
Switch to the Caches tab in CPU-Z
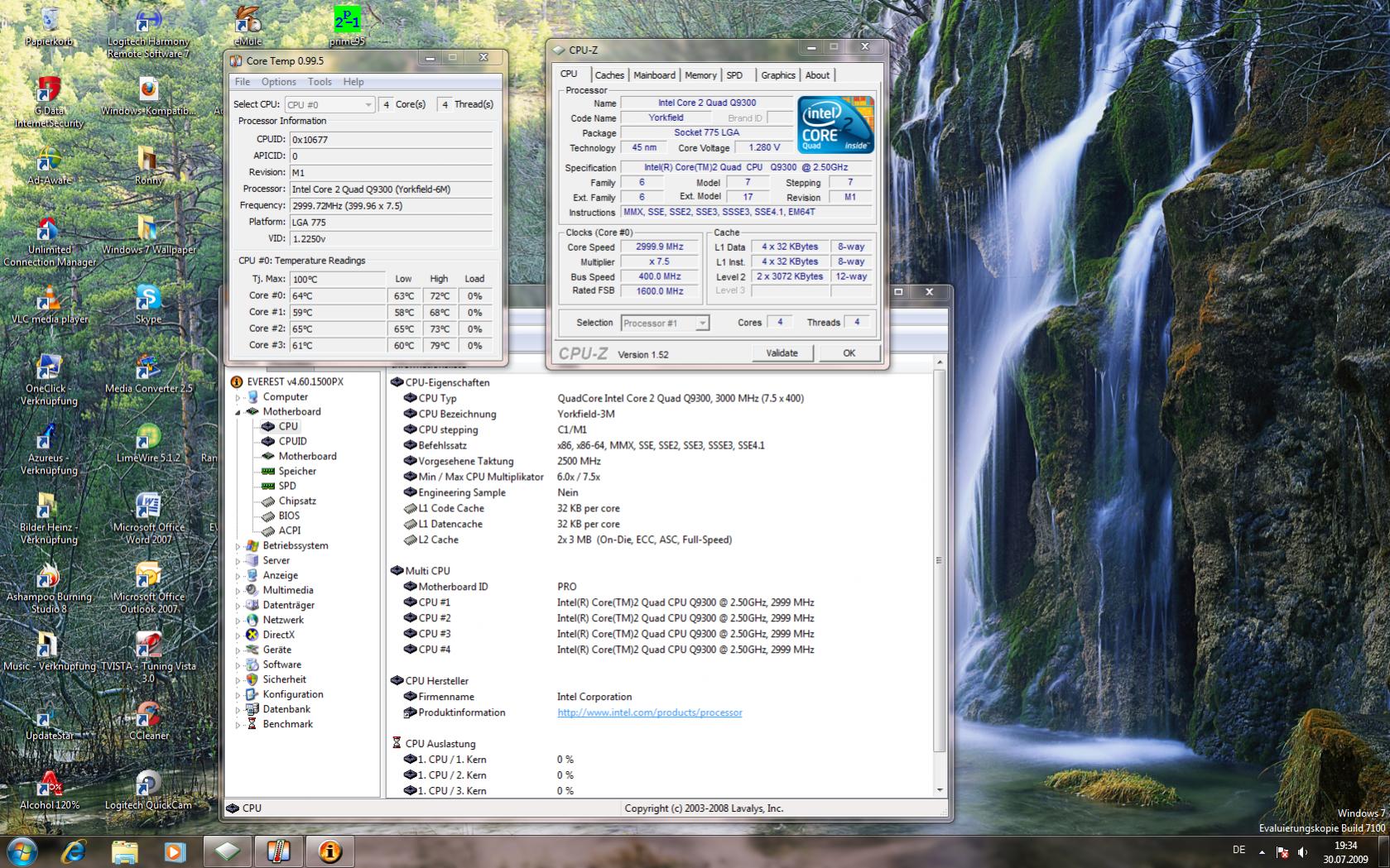tap(609, 75)
